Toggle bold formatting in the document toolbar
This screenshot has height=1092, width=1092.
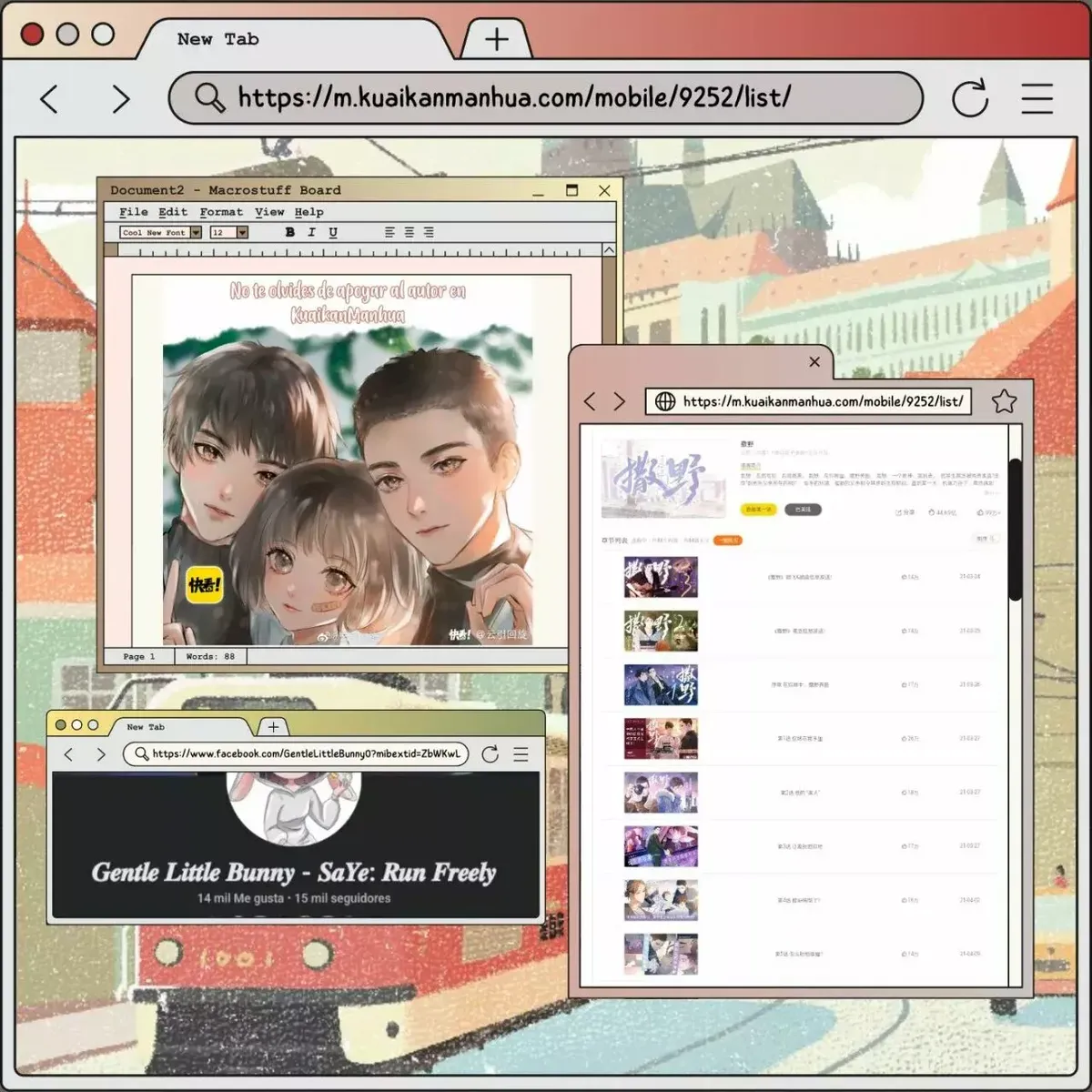289,232
